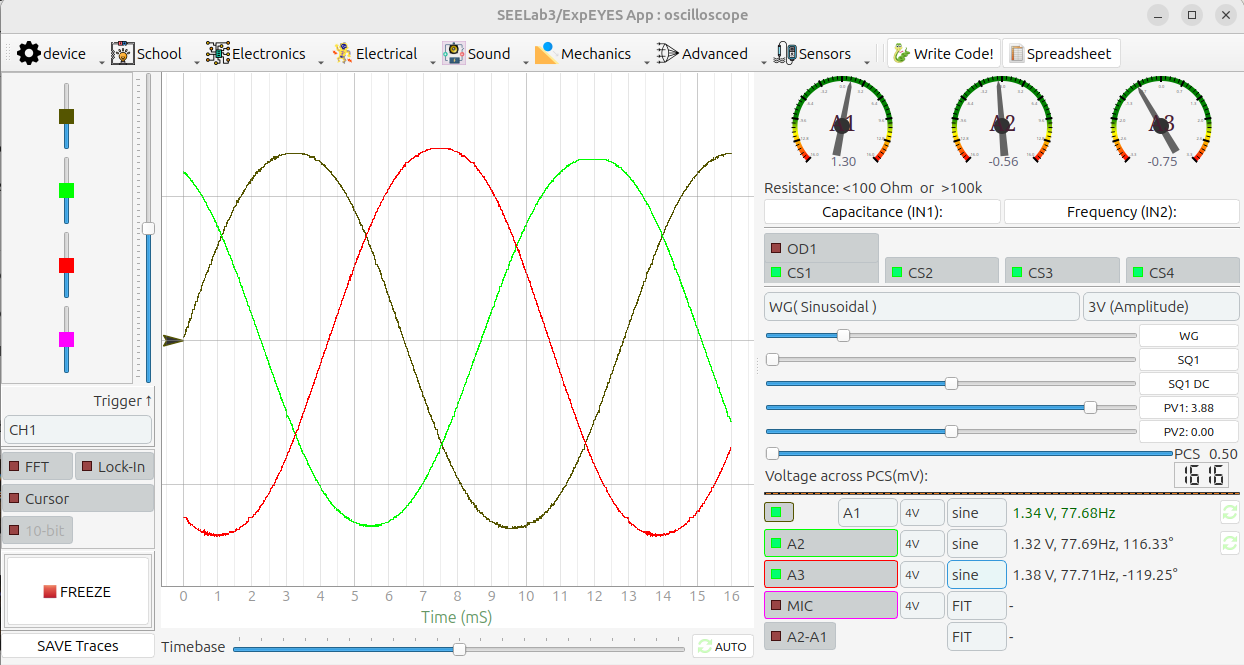The height and width of the screenshot is (665, 1244).
Task: Open the 3V Amplitude dropdown
Action: point(1160,307)
